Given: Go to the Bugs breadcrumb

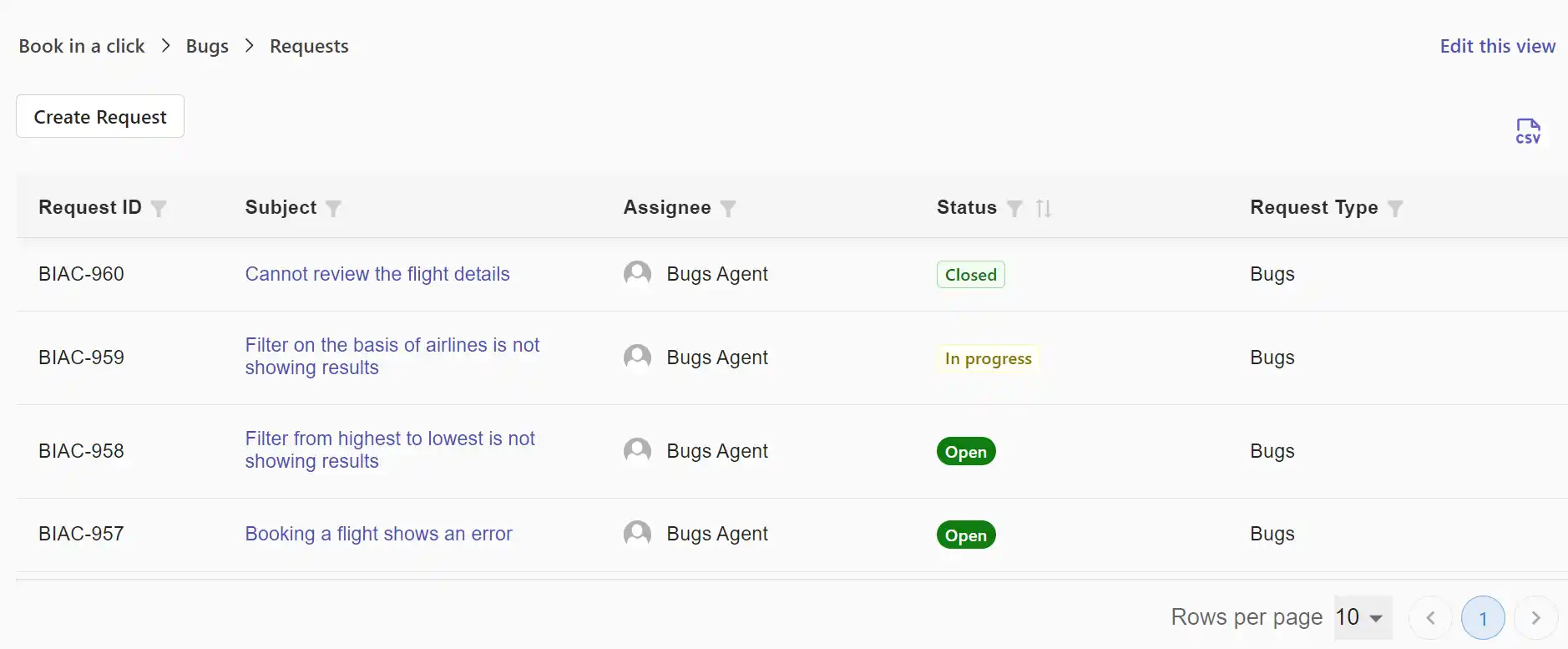Looking at the screenshot, I should click(207, 46).
